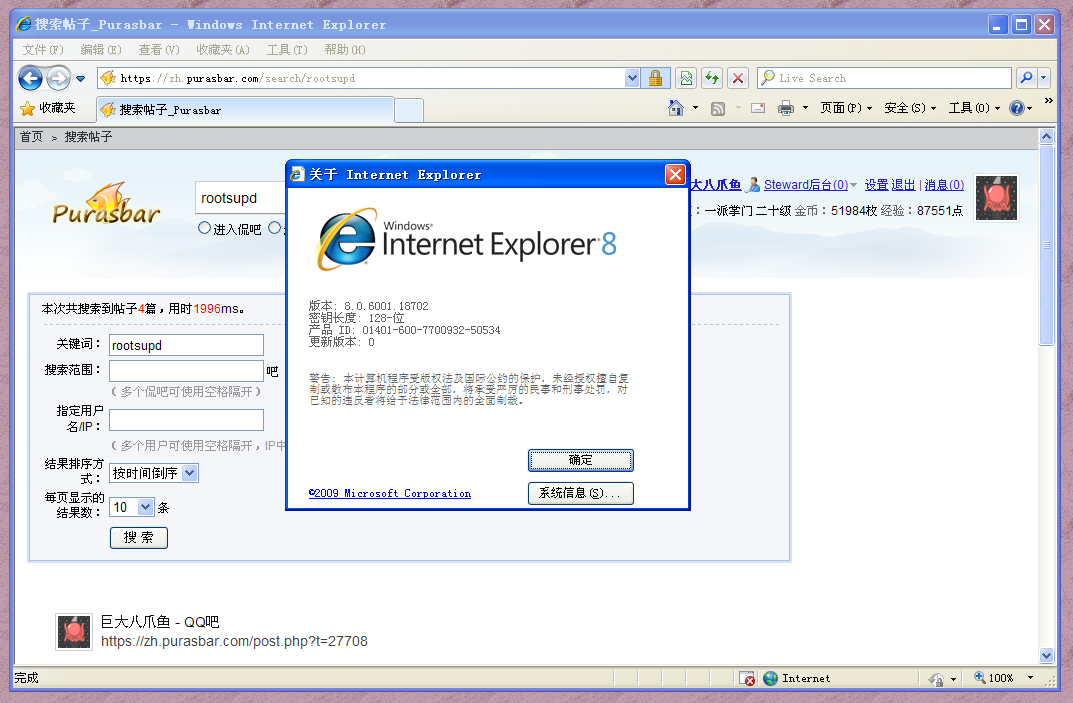Screen dimensions: 1073x703
Task: Open the results-per-page 10 dropdown
Action: pyautogui.click(x=132, y=507)
